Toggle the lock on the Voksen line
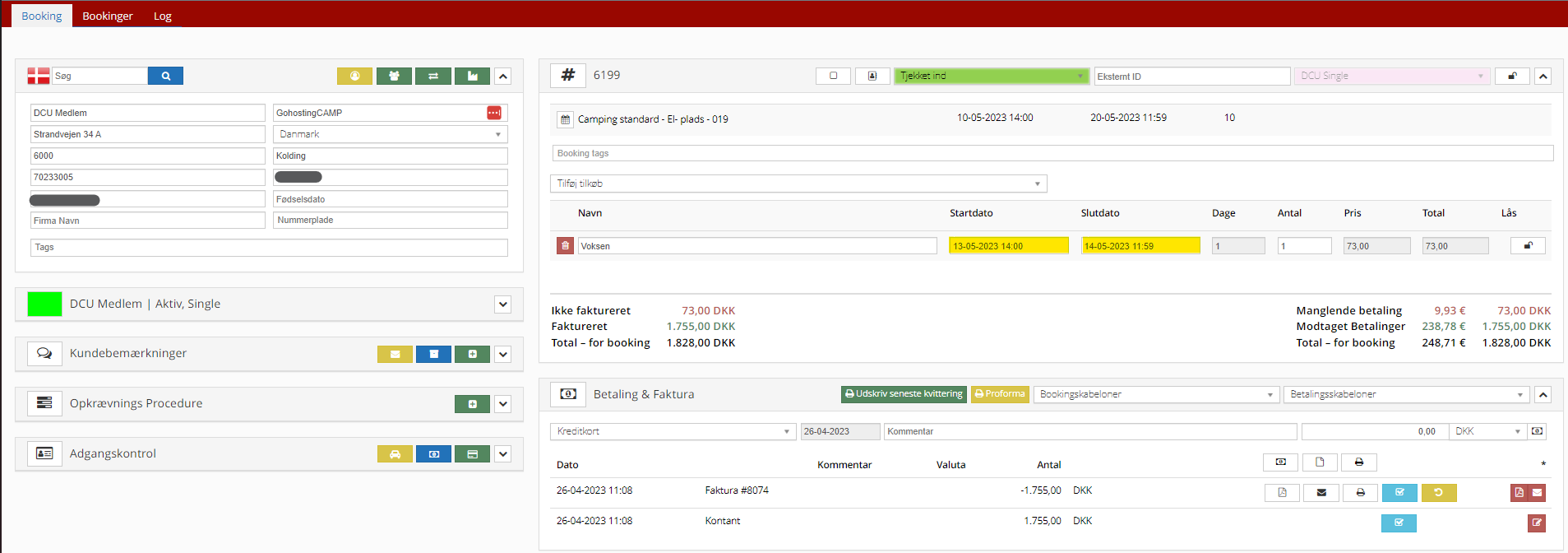 point(1528,245)
